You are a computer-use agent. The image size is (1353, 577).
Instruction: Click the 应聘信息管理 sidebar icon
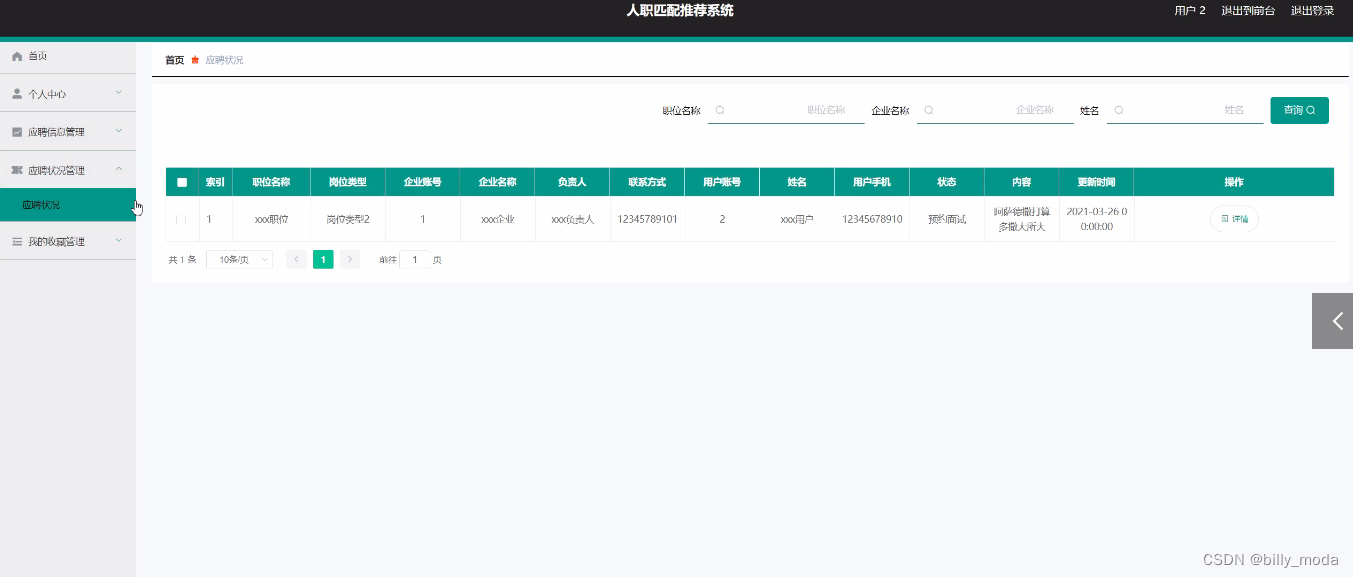click(15, 131)
